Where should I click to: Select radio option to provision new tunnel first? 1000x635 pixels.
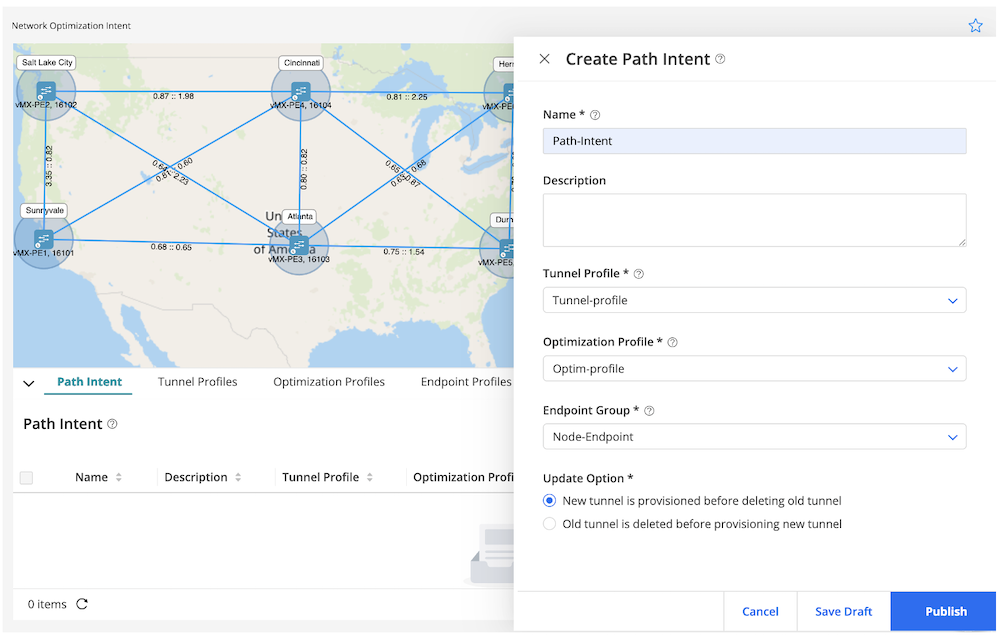[x=549, y=500]
